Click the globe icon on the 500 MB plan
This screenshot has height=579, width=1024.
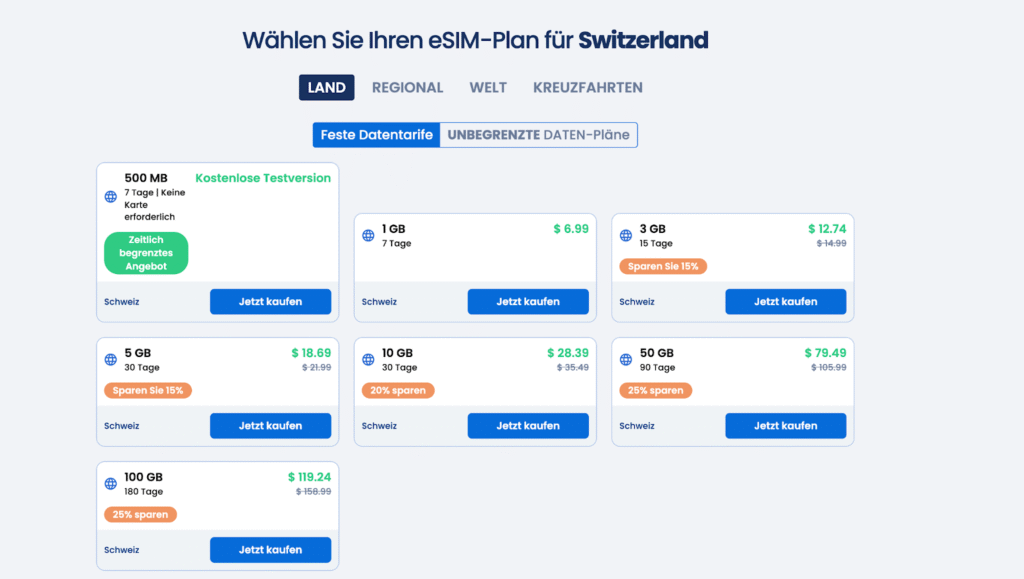tap(110, 197)
